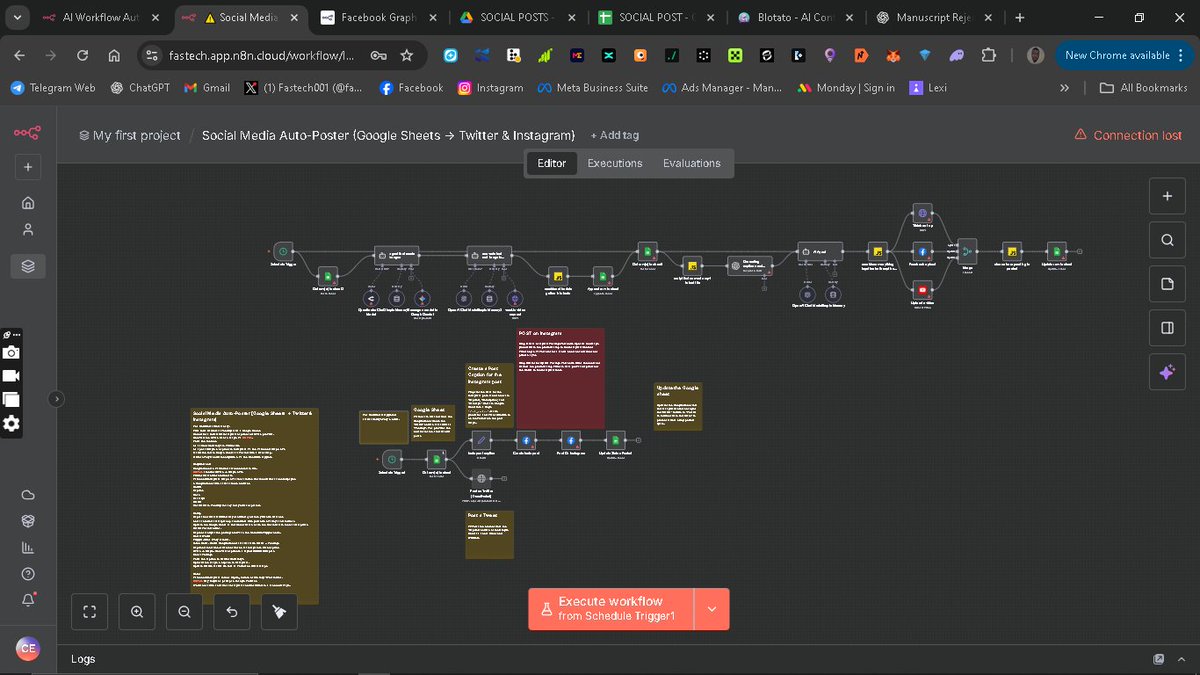Open the cube templates icon in sidebar
Image resolution: width=1200 pixels, height=675 pixels.
(28, 521)
